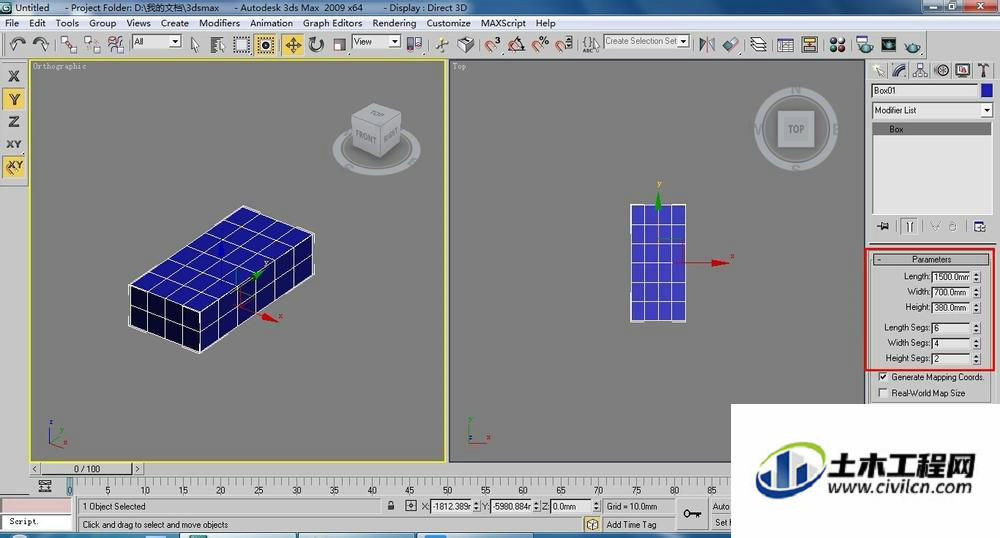Switch to the Utilities hammer tab
Screen dimensions: 1000x538
tap(983, 70)
